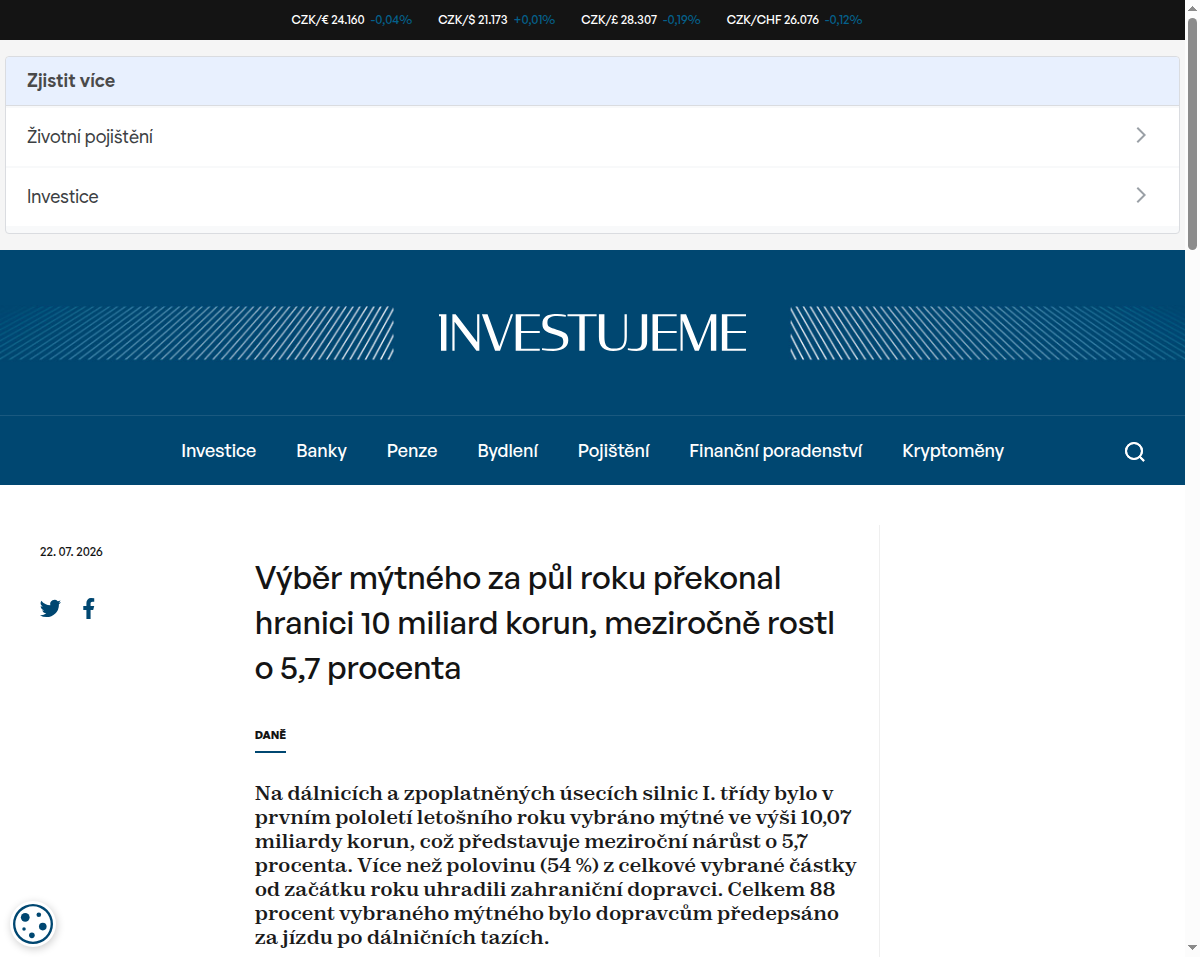This screenshot has height=957, width=1200.
Task: Open the Banky menu section
Action: tap(321, 451)
